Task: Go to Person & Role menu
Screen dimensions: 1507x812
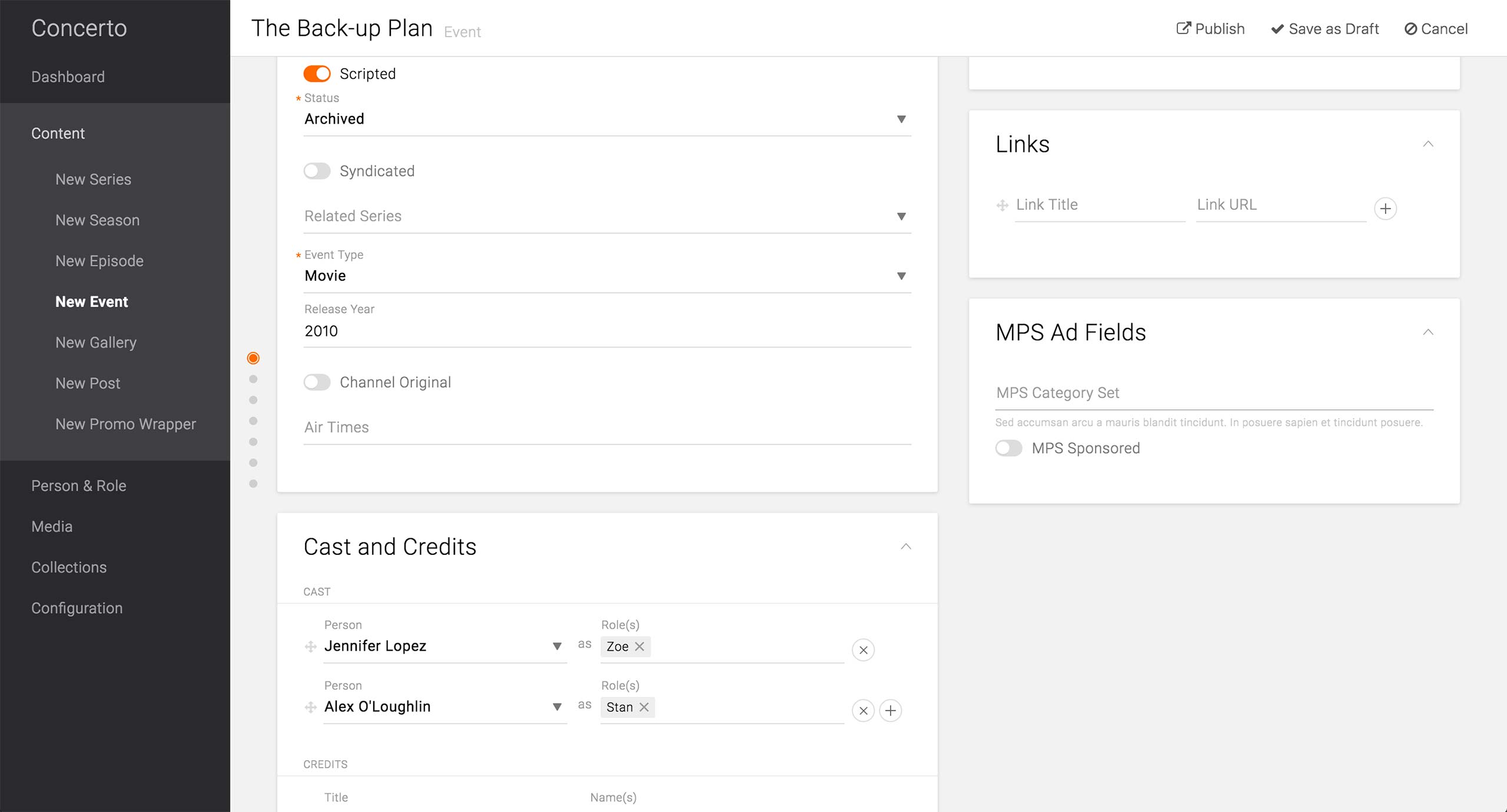Action: click(78, 485)
